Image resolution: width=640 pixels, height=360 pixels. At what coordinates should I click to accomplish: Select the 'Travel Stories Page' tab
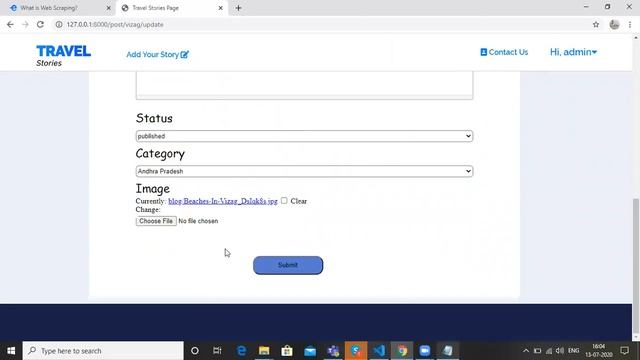tap(171, 8)
